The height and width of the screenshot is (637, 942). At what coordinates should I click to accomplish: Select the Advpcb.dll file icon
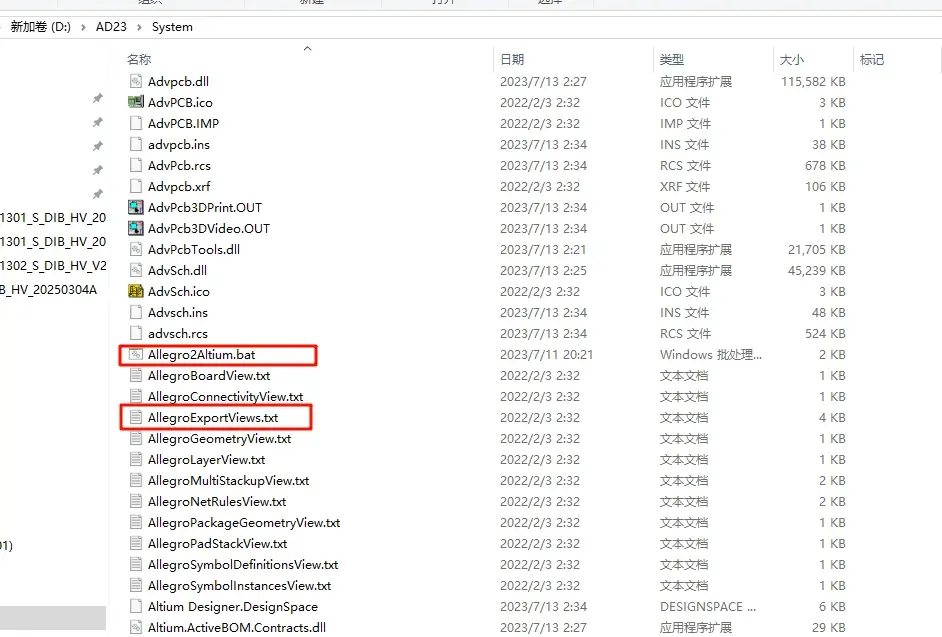coord(136,81)
